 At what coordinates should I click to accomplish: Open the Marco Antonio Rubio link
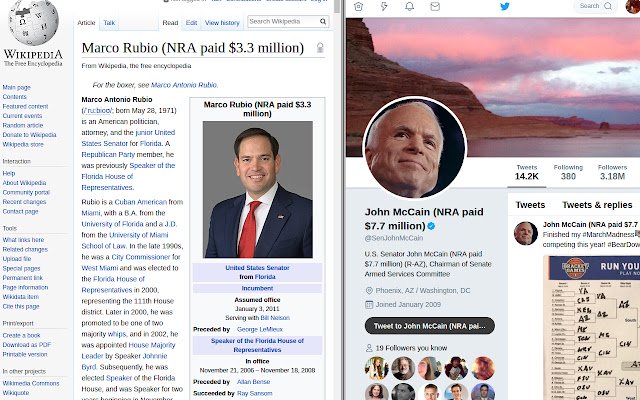(184, 85)
